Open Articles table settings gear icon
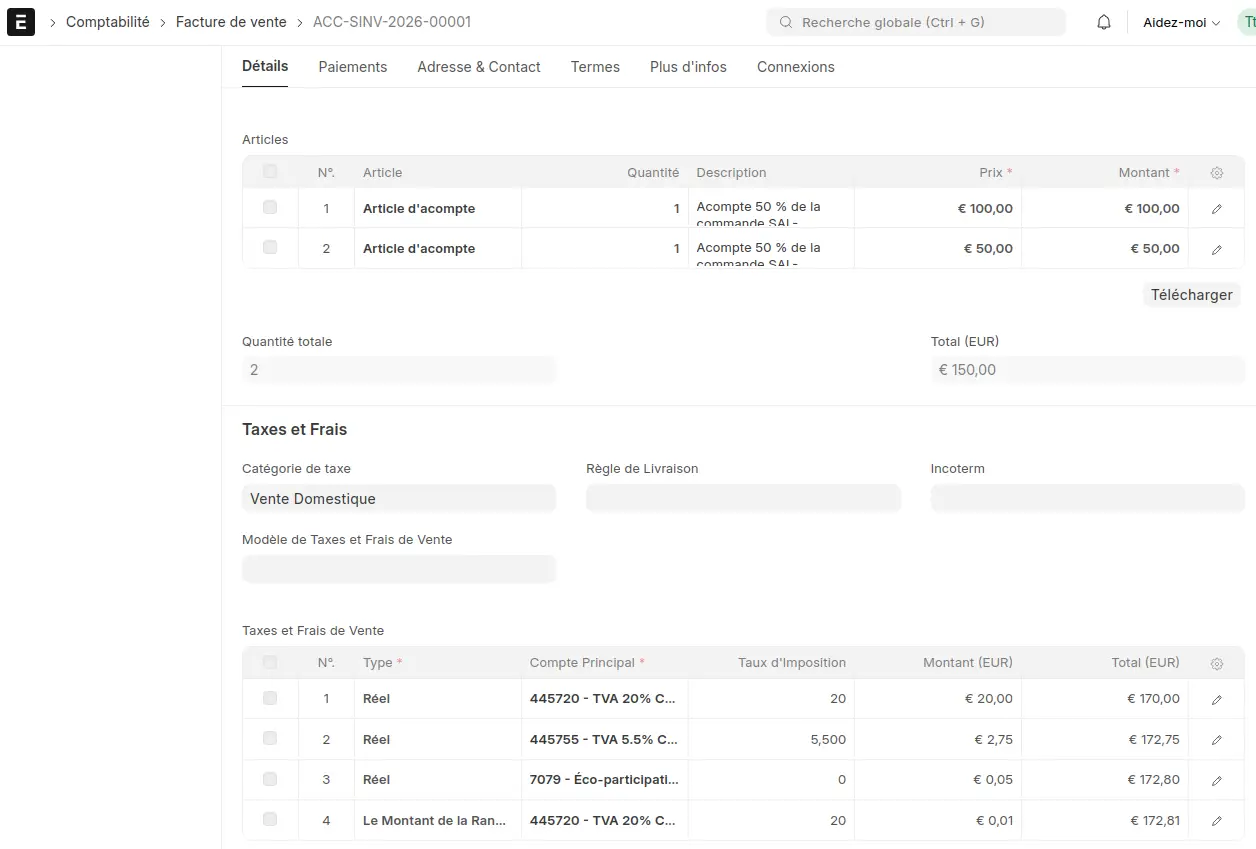Viewport: 1256px width, 849px height. [x=1217, y=173]
